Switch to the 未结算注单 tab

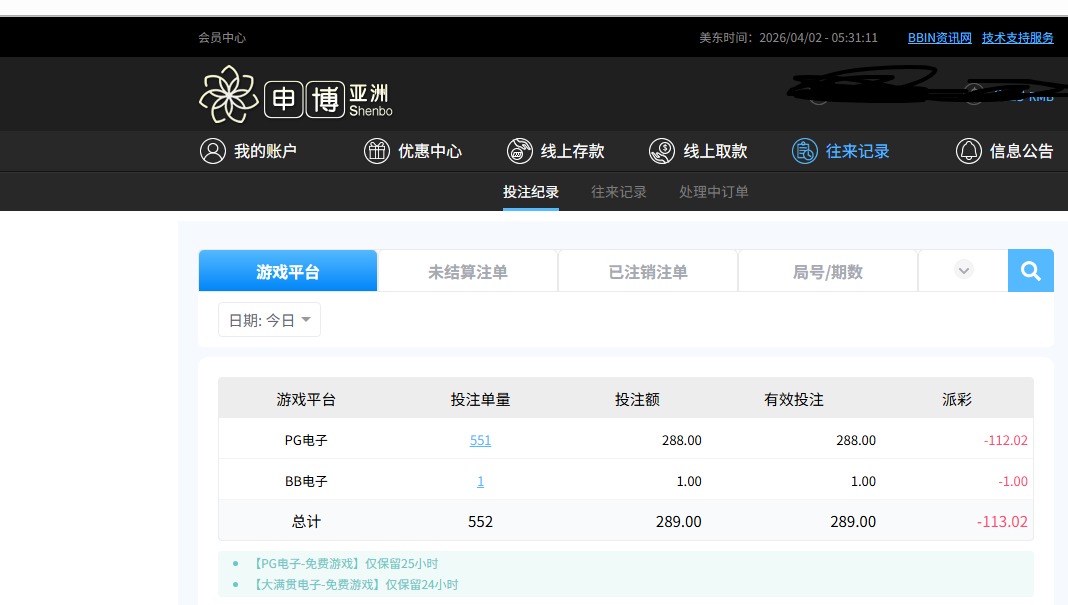click(468, 272)
